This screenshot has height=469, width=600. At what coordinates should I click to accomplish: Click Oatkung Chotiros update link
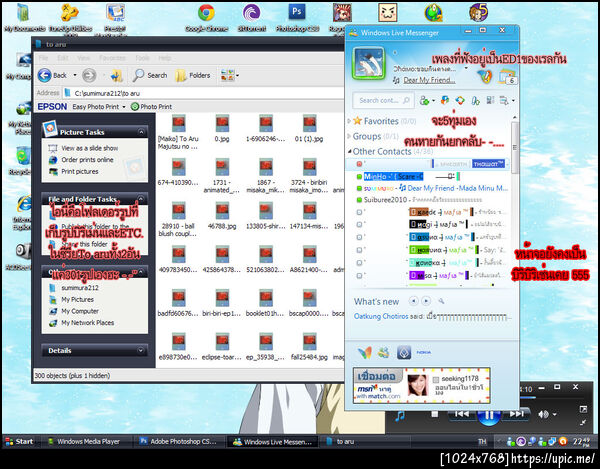pyautogui.click(x=381, y=316)
